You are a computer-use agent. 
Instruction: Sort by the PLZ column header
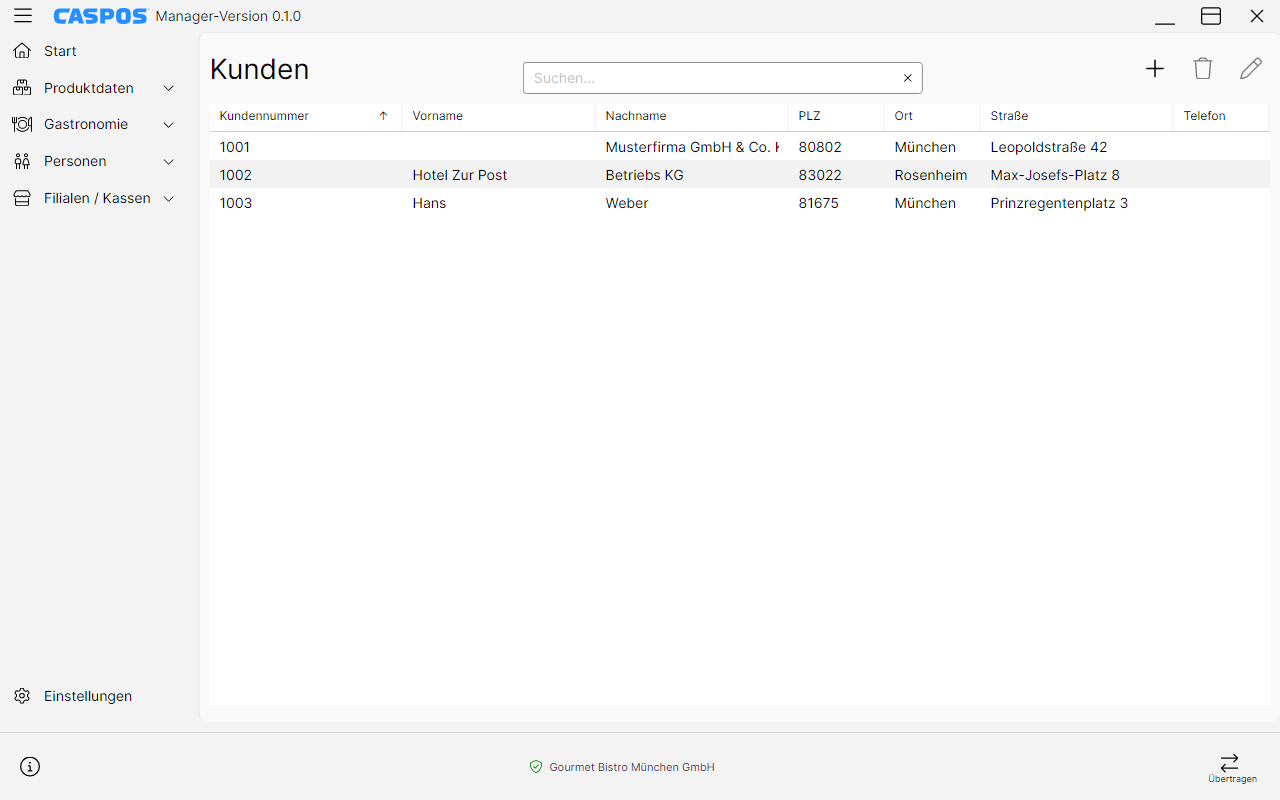coord(836,116)
